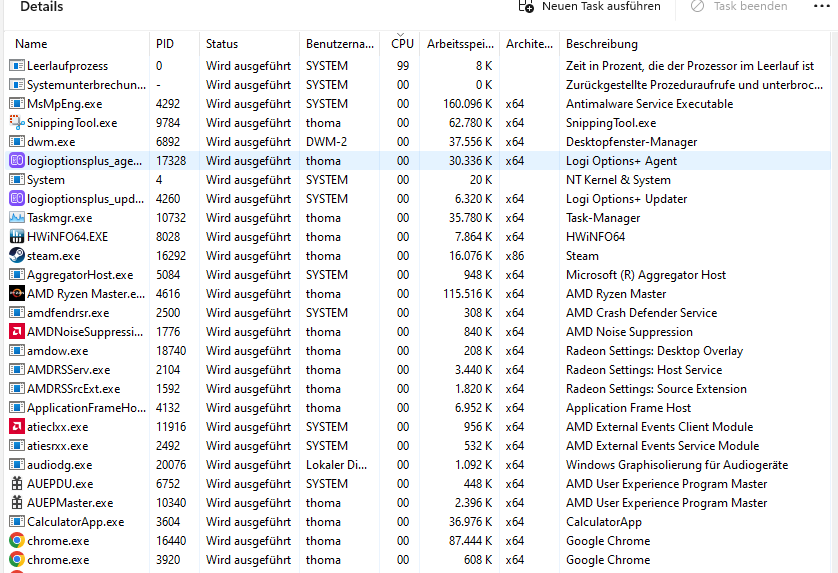Click the DWM-2 user name cell
The image size is (838, 573).
click(x=327, y=142)
